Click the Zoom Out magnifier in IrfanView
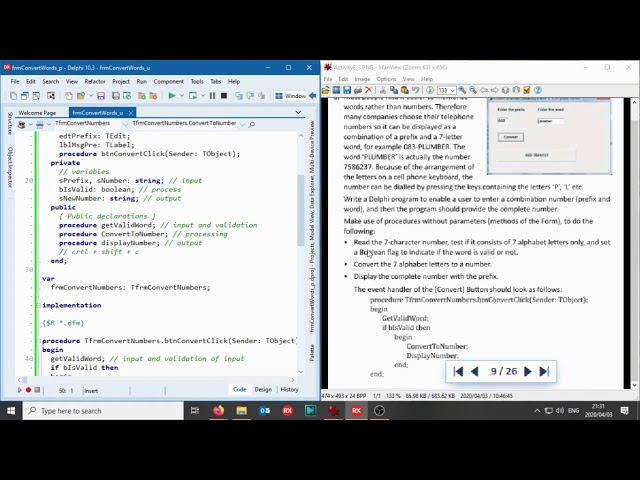This screenshot has width=640, height=480. click(x=473, y=90)
